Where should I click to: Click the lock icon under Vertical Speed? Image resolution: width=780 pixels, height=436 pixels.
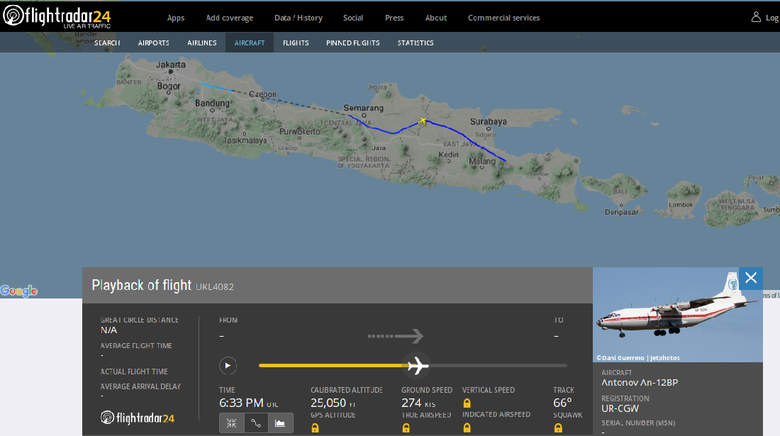[x=467, y=403]
